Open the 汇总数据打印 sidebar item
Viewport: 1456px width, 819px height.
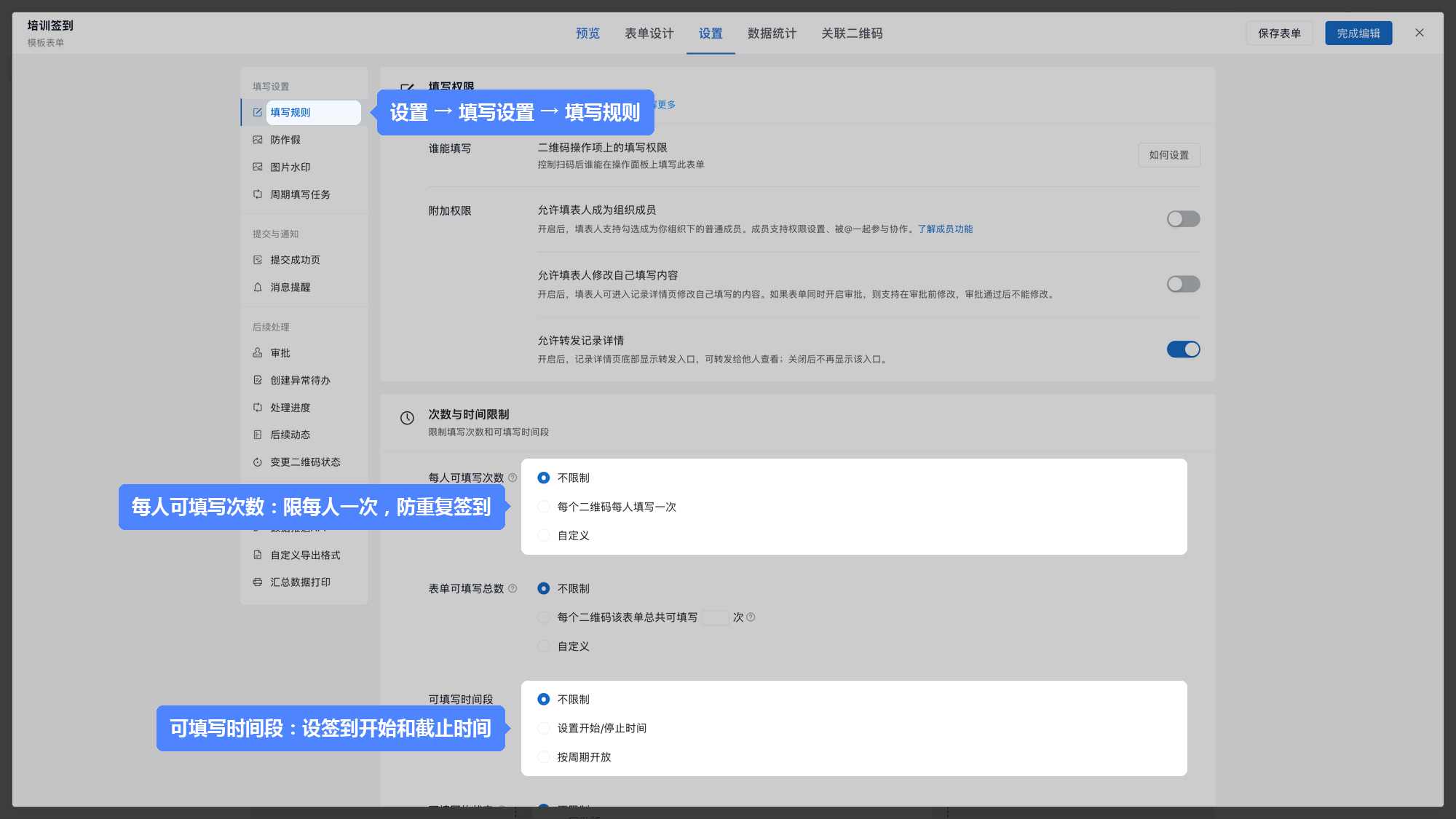click(304, 582)
